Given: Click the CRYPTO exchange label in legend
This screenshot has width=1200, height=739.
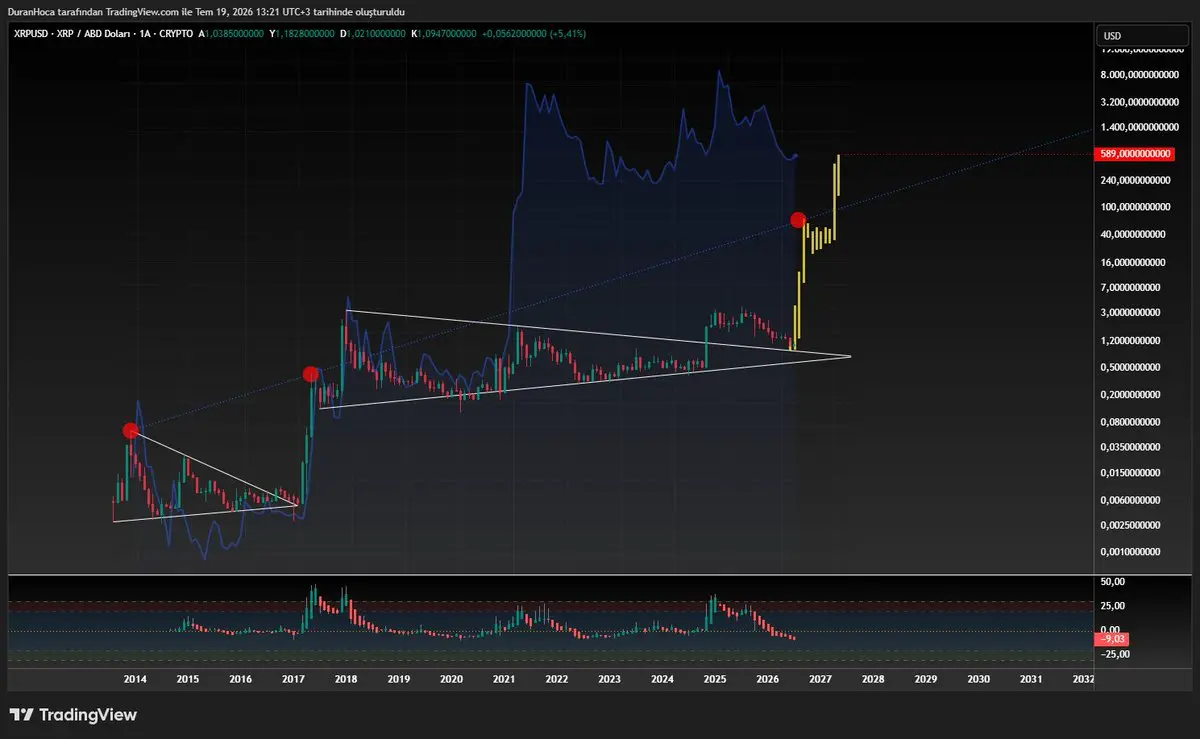Looking at the screenshot, I should coord(174,34).
